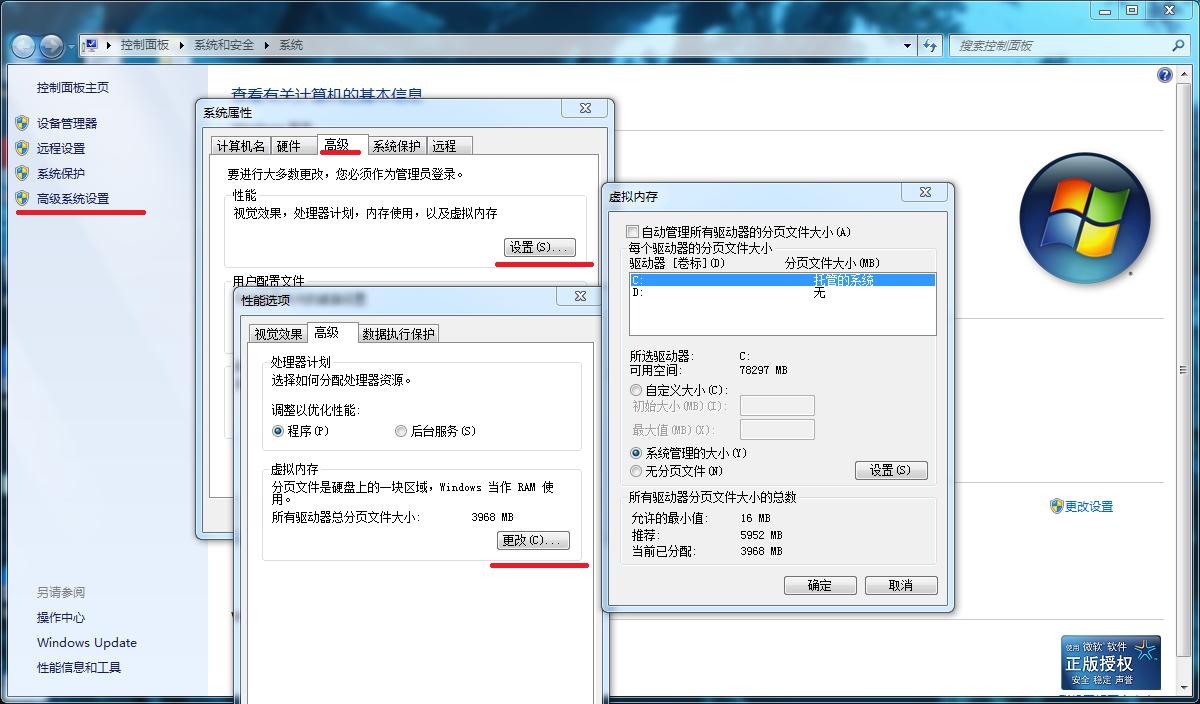Screen dimensions: 1200x704
Task: Enable 自动管理所有驱动器的分页文件大小 checkbox
Action: point(632,232)
